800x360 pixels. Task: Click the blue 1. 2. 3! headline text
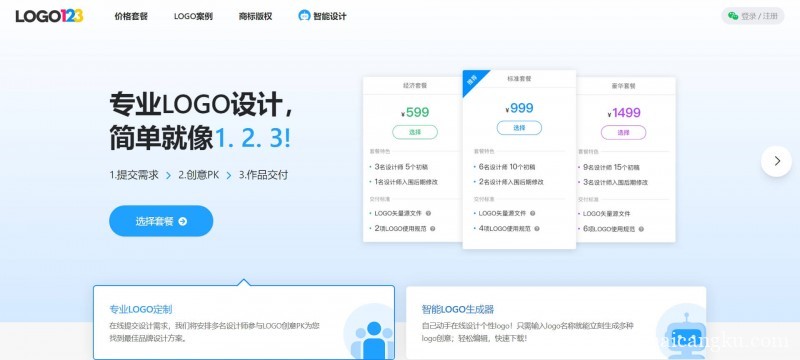tap(253, 138)
